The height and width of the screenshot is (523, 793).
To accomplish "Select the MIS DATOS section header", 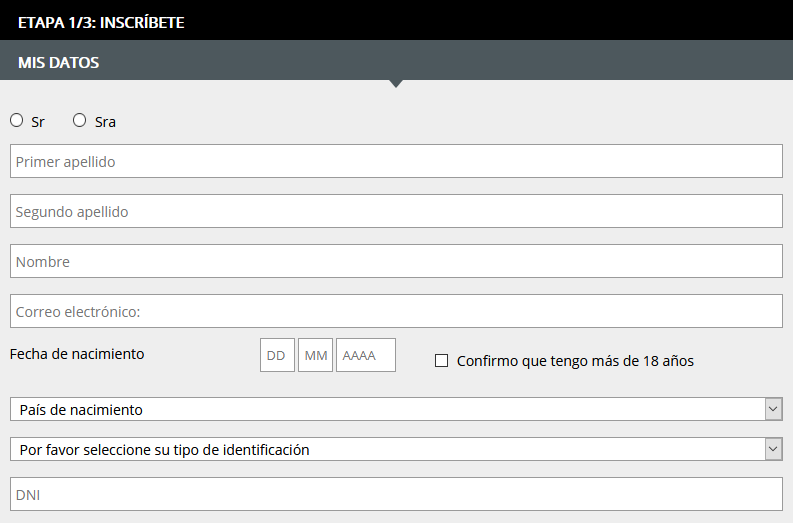I will coord(59,63).
